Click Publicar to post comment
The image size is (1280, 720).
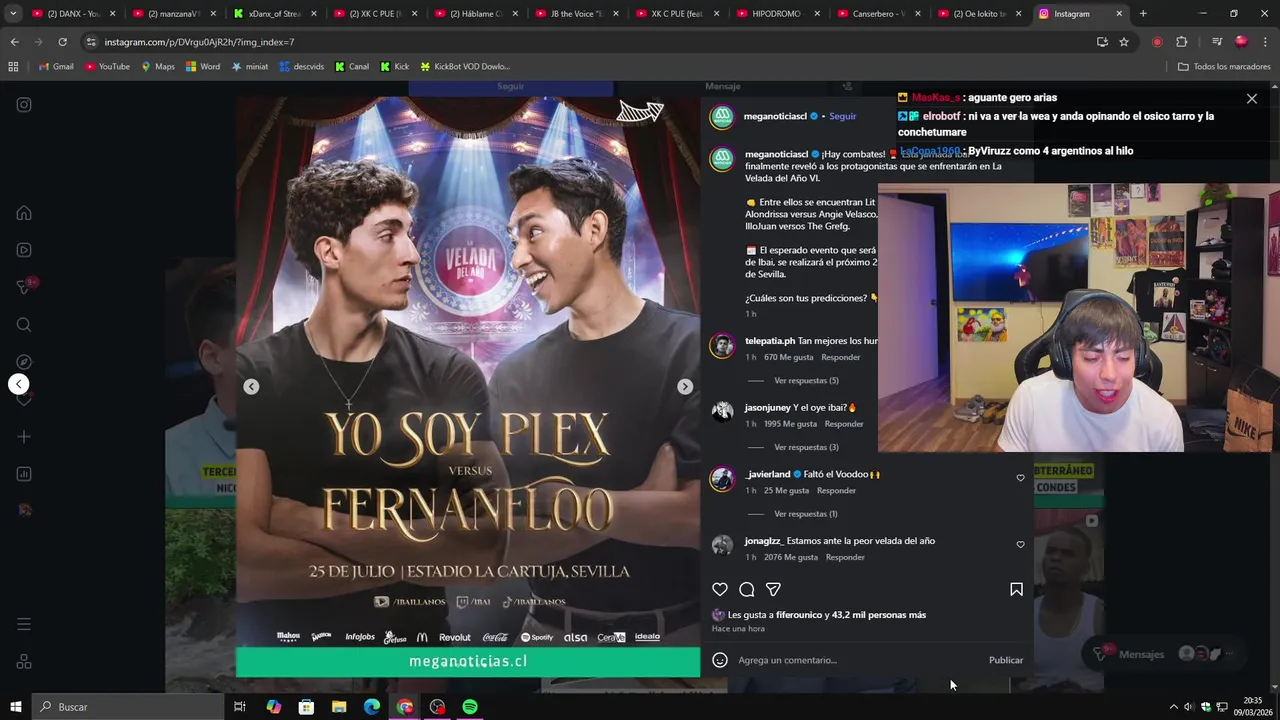tap(1006, 660)
